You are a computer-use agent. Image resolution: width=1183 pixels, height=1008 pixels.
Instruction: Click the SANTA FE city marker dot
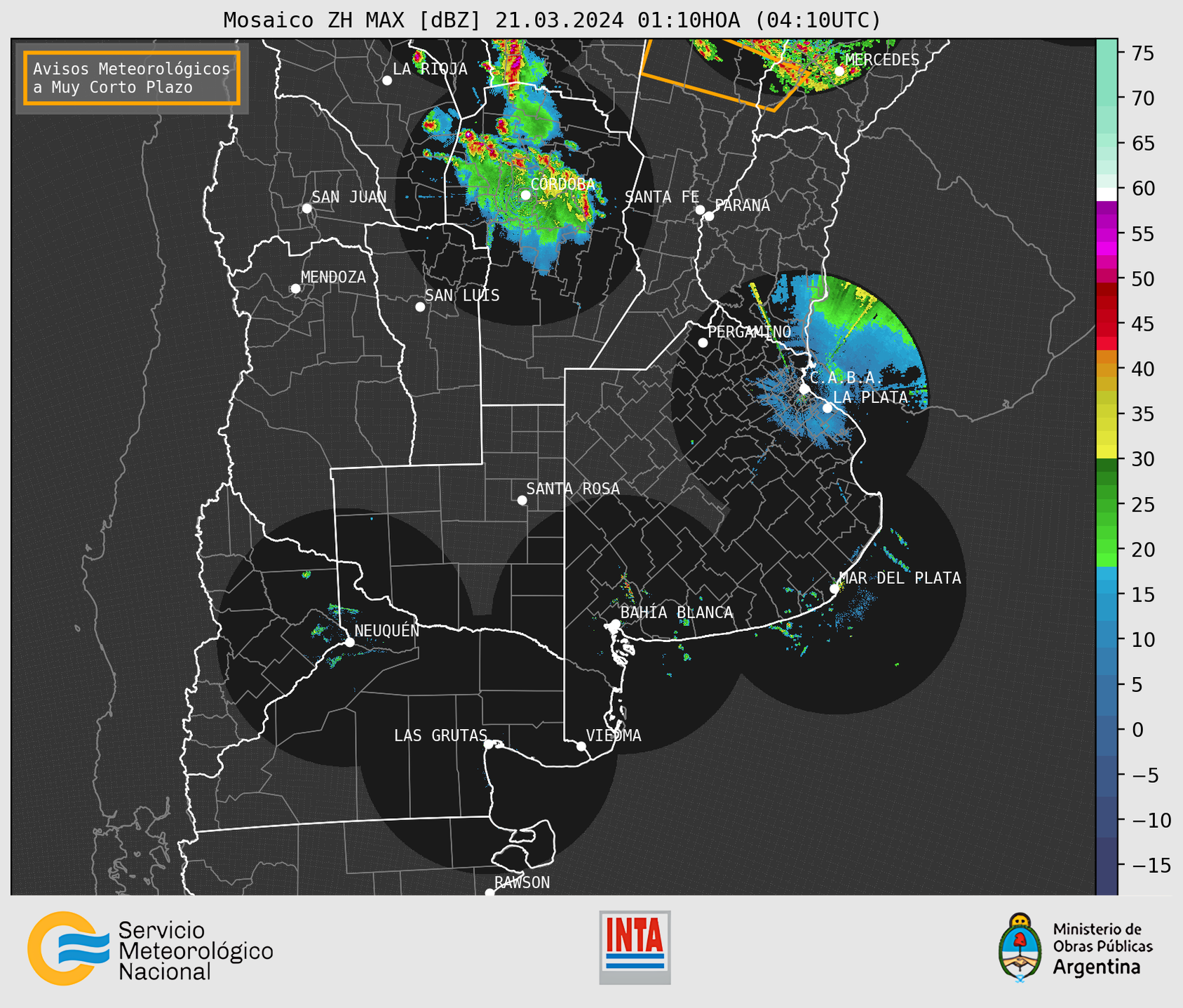[700, 210]
